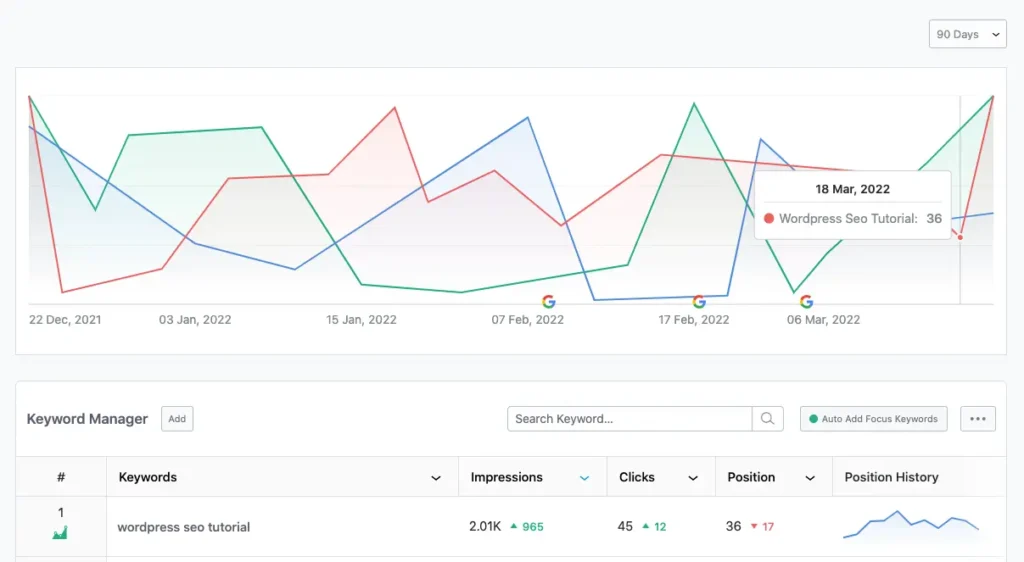Click the 15 Jan, 2022 axis label

click(x=361, y=320)
